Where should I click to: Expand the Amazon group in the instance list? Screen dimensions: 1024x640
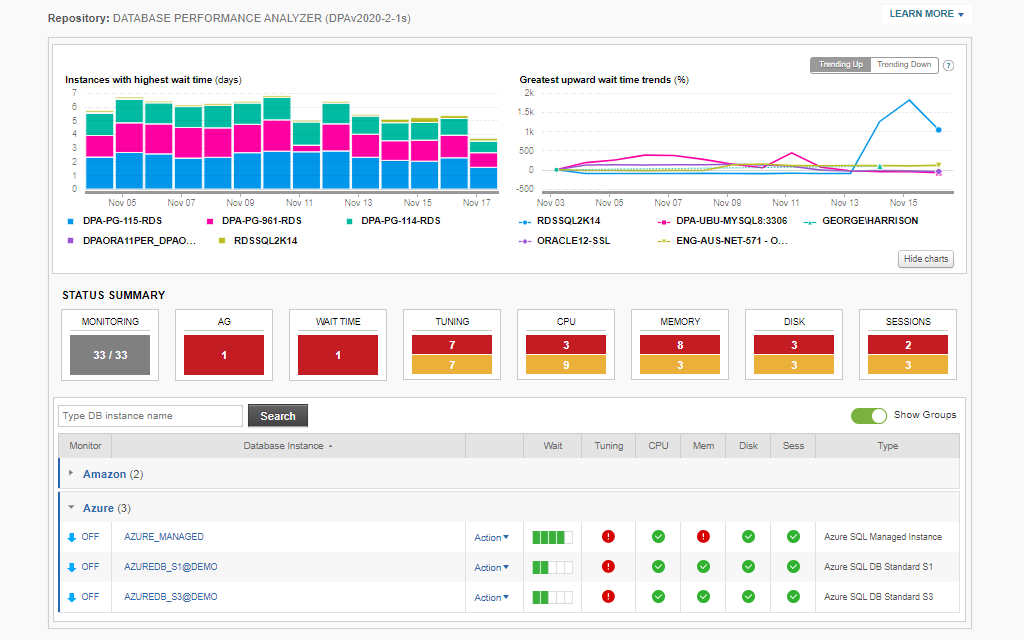(x=70, y=474)
